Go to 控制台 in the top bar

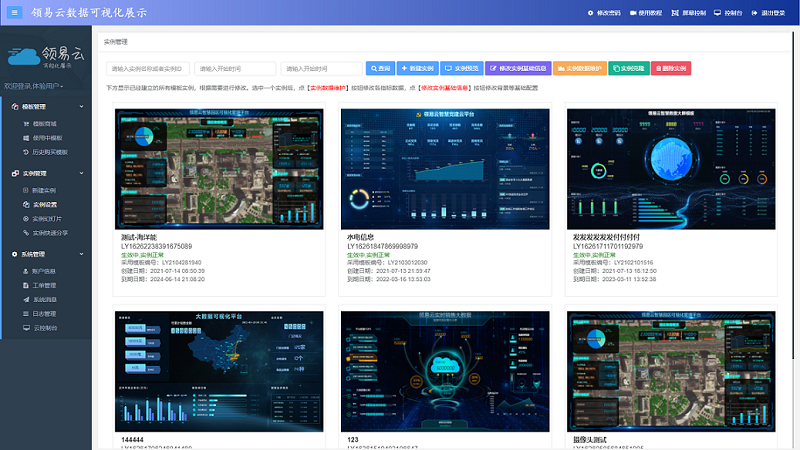pos(728,13)
